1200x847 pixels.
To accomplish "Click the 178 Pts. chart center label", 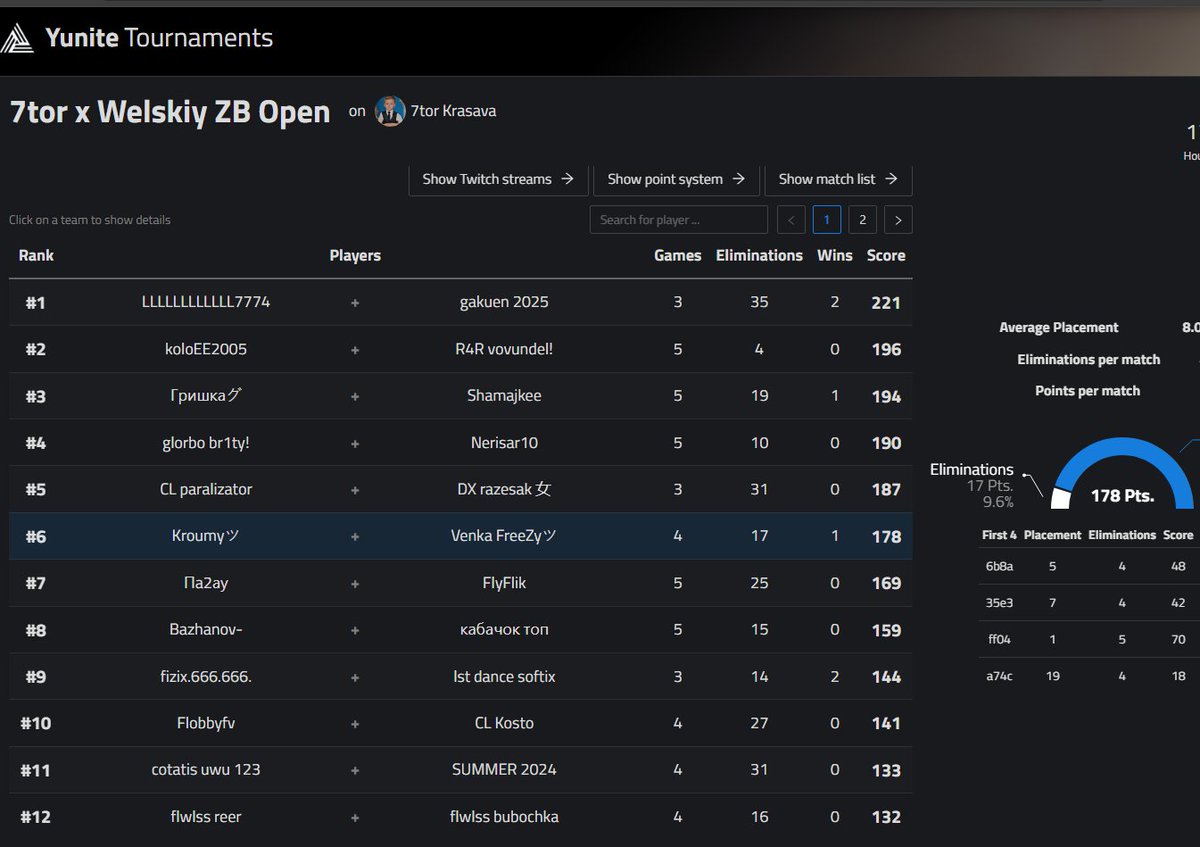I will point(1122,495).
